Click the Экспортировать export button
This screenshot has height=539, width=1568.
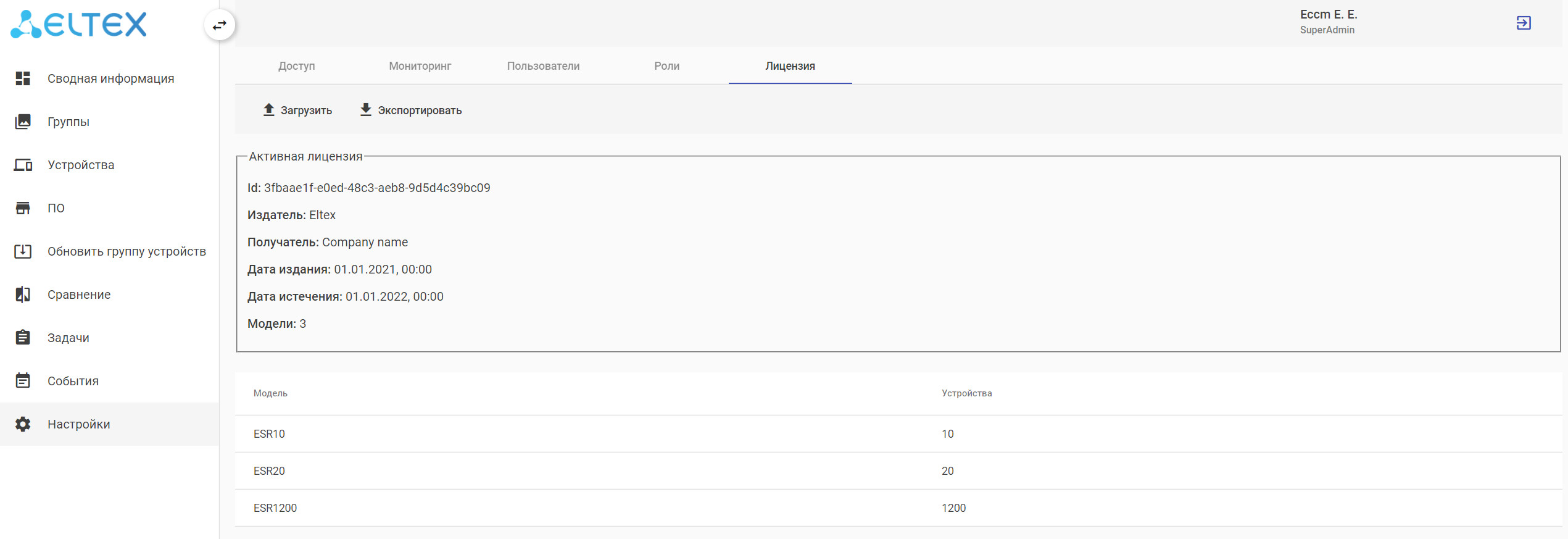[411, 111]
